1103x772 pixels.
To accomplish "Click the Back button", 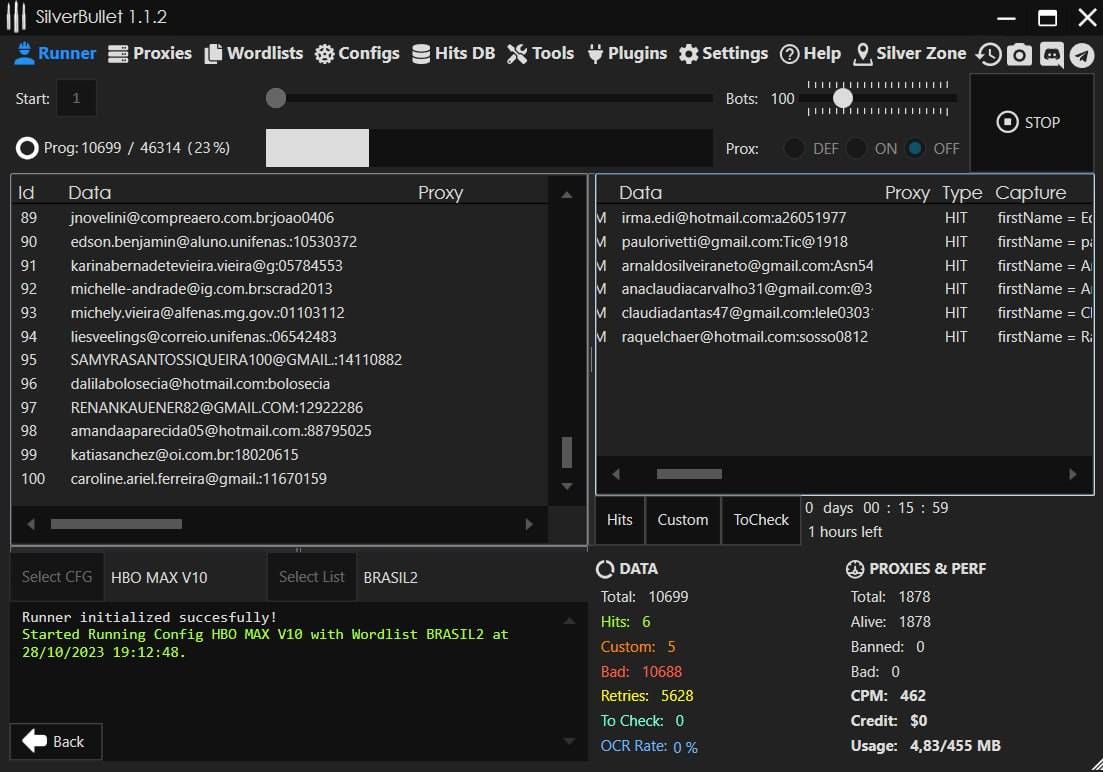I will (x=55, y=741).
